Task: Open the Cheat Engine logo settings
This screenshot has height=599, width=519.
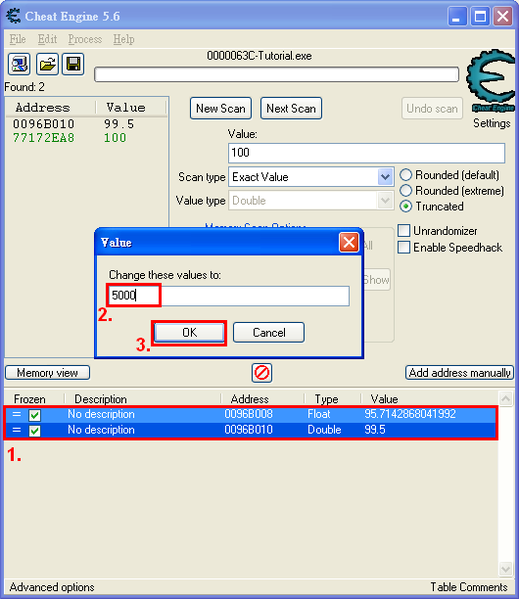Action: pos(491,81)
